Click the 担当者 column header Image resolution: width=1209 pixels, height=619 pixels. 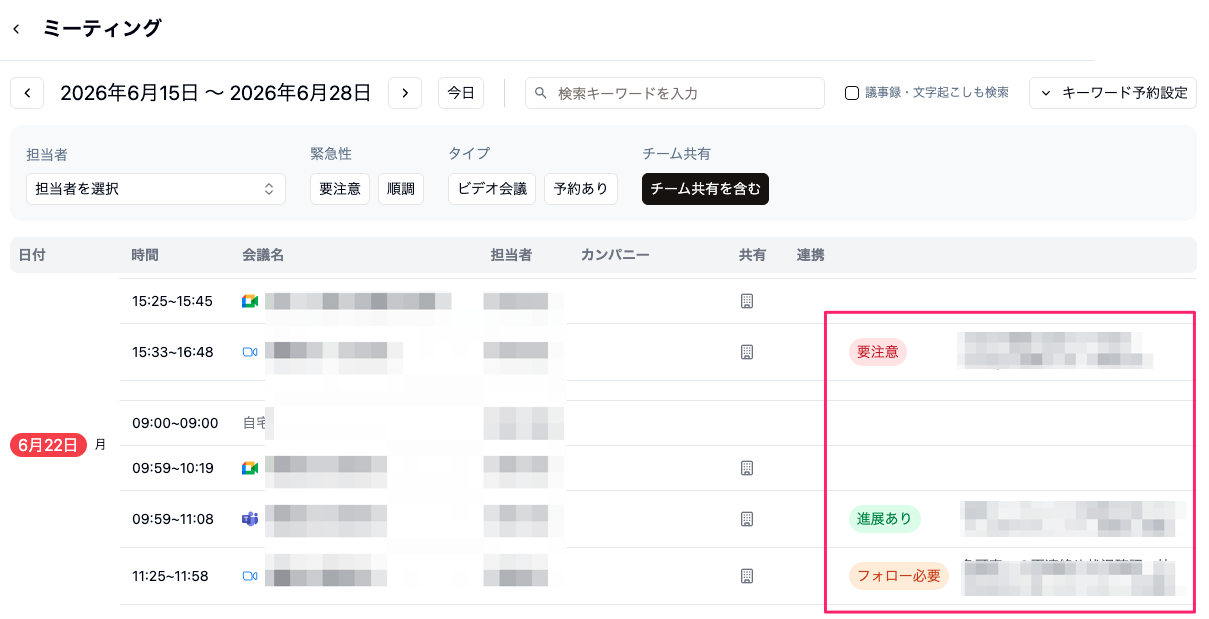tap(511, 255)
